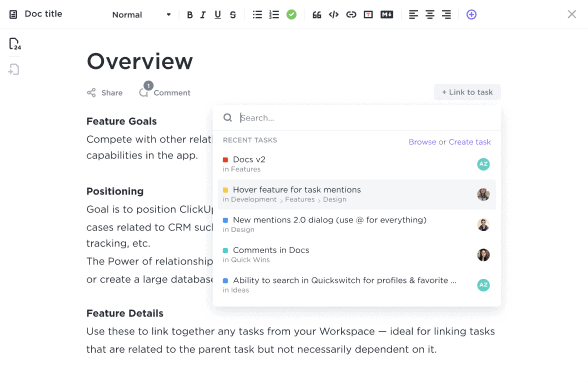Click the search magnifier icon
Screen dimensions: 588x391
coord(228,118)
